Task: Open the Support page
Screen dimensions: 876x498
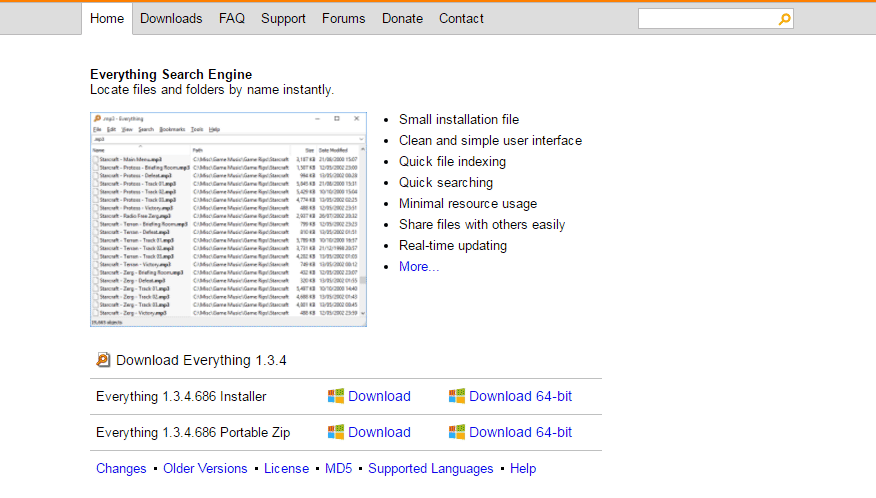Action: 283,18
